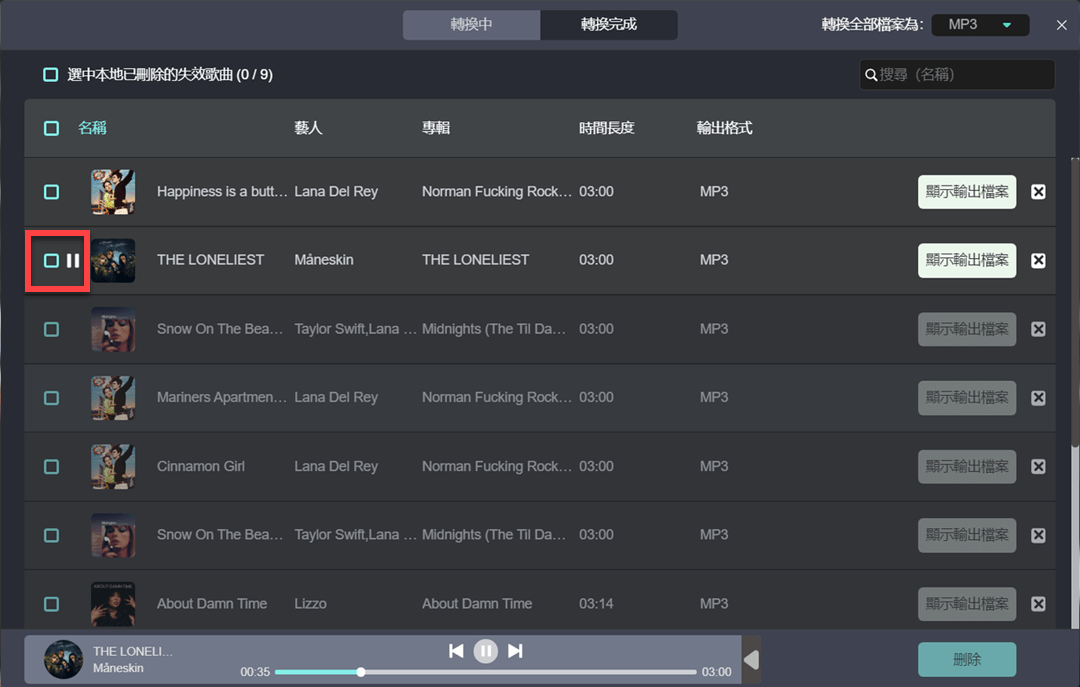
Task: Remove THE LONELIEST row with X icon
Action: pos(1038,260)
